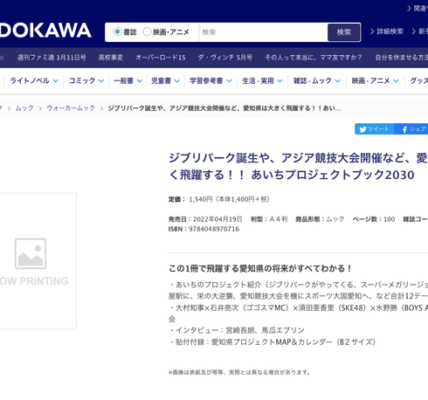Click the 検索 search button
The height and width of the screenshot is (400, 428).
click(344, 32)
